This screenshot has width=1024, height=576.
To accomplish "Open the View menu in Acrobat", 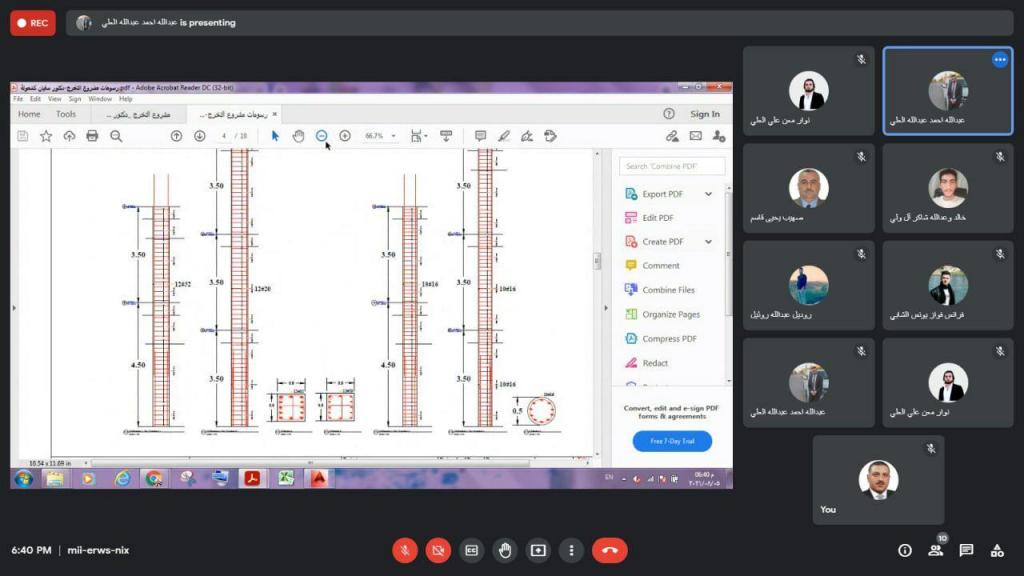I will [54, 99].
